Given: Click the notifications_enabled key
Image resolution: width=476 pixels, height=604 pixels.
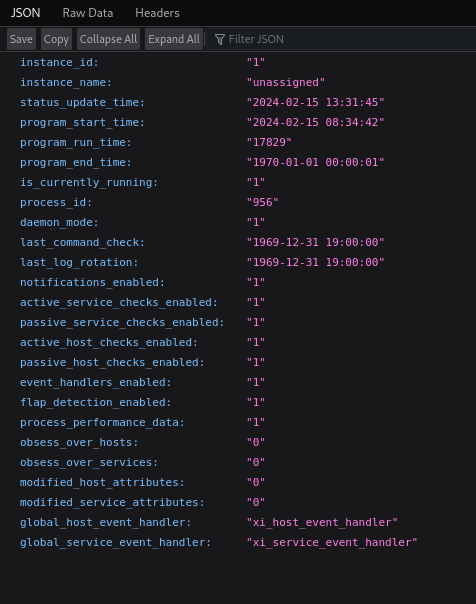Looking at the screenshot, I should pos(92,282).
